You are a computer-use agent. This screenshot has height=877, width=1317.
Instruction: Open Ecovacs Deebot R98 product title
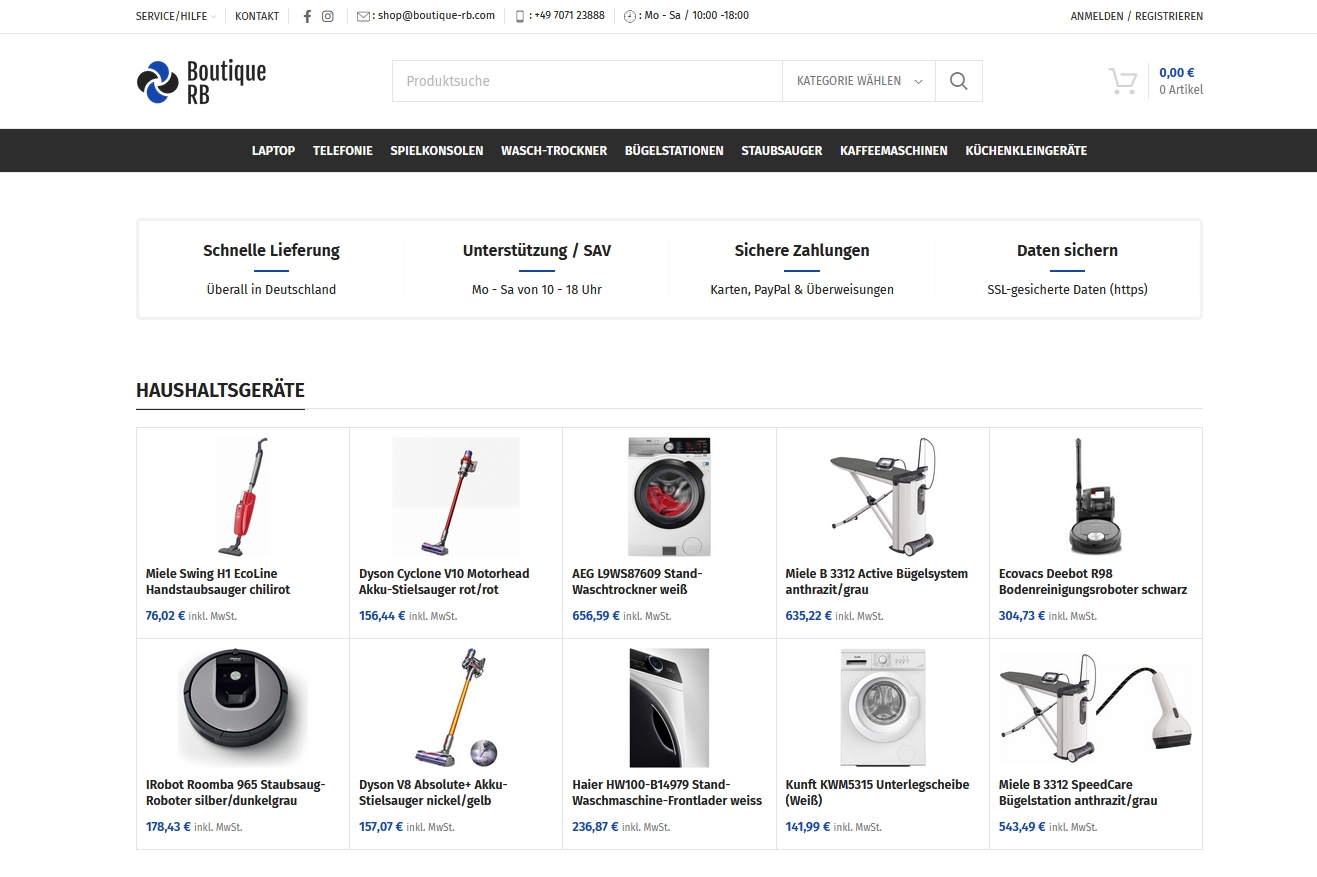pos(1093,581)
